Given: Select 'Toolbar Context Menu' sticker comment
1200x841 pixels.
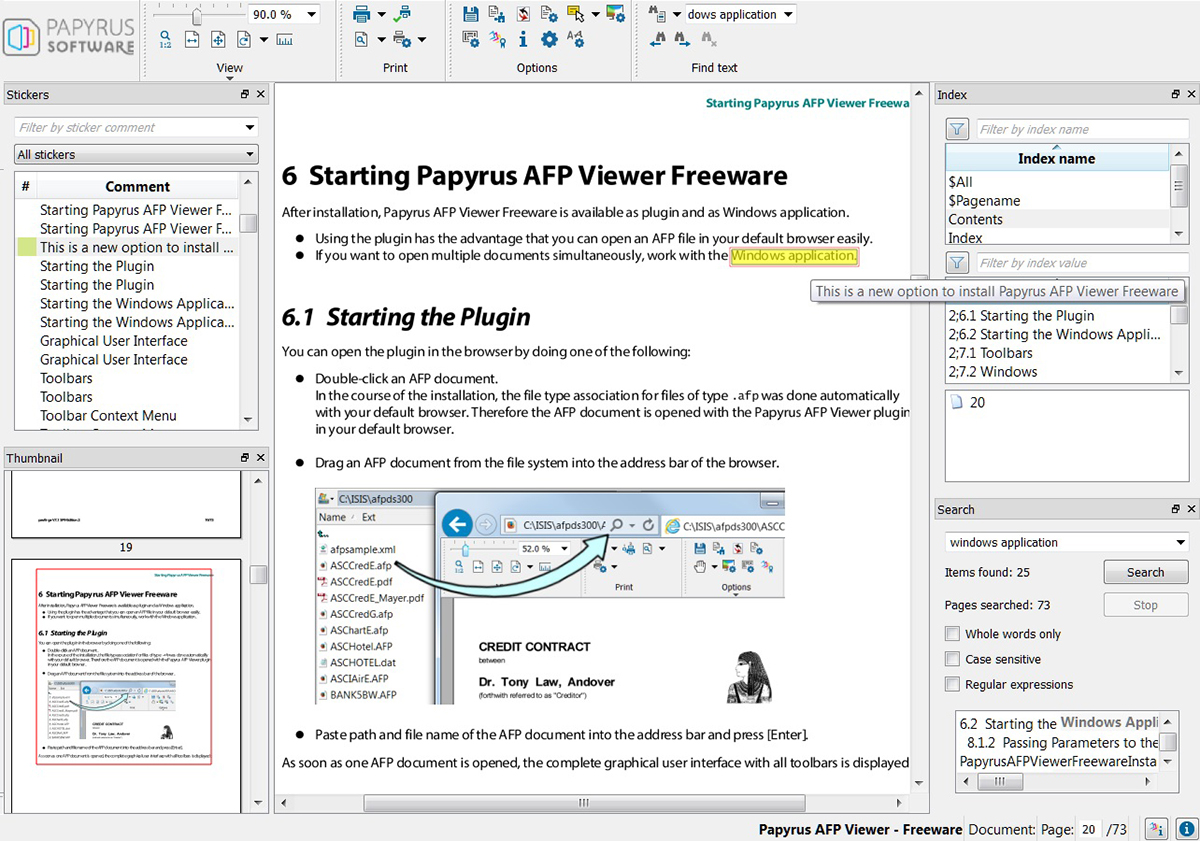Looking at the screenshot, I should click(108, 416).
